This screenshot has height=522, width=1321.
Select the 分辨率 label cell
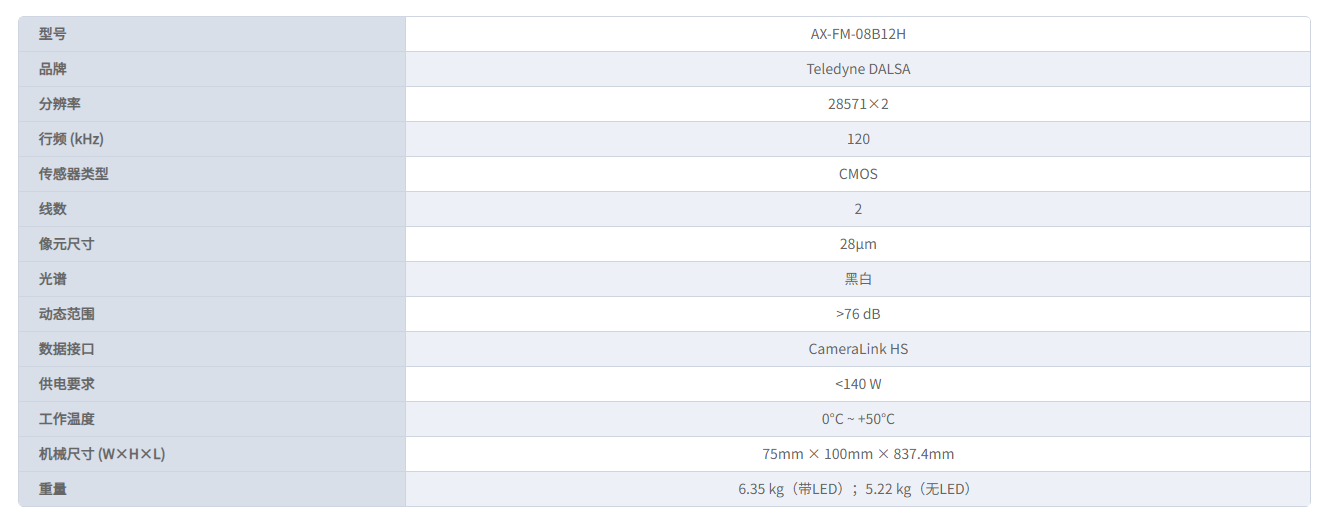click(x=212, y=104)
